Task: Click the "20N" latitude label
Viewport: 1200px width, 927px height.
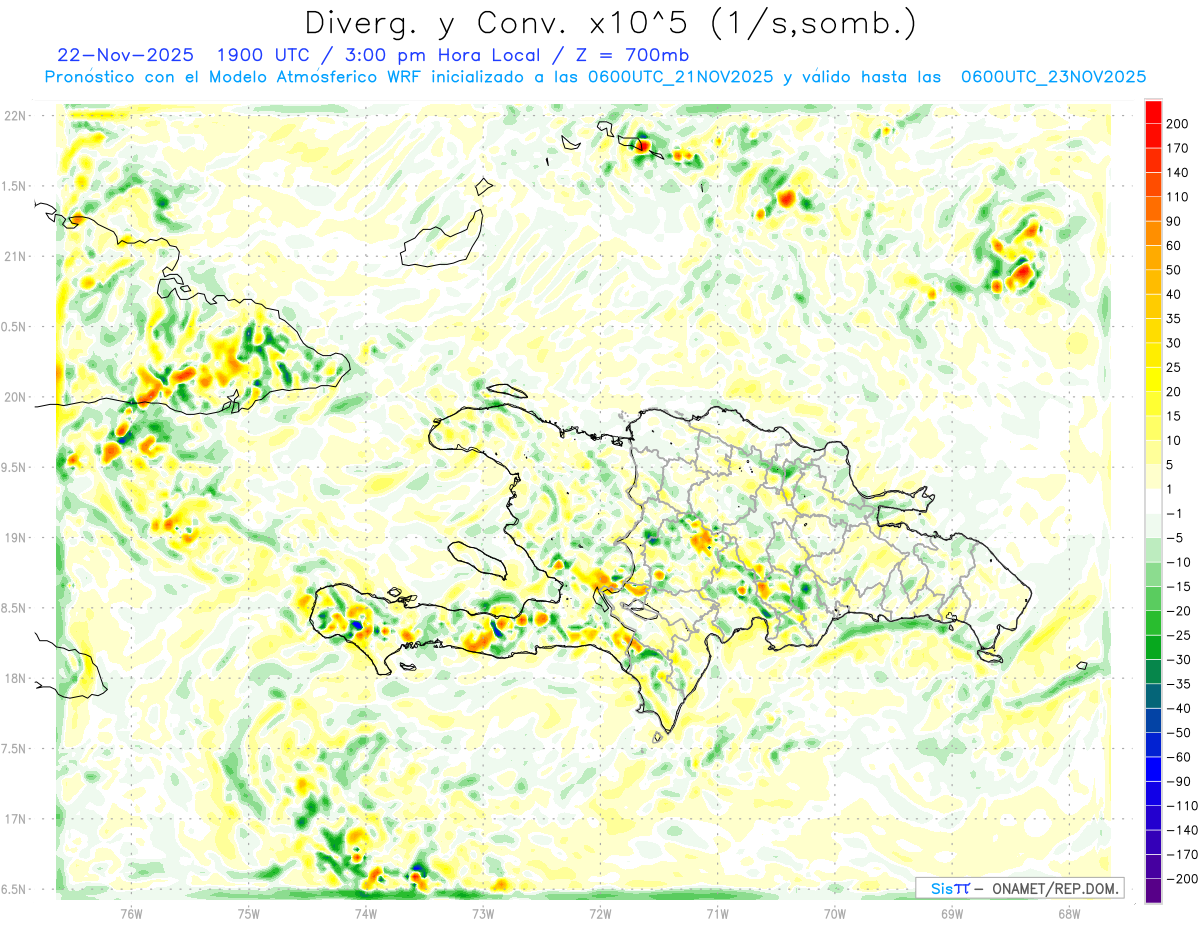Action: [x=15, y=397]
